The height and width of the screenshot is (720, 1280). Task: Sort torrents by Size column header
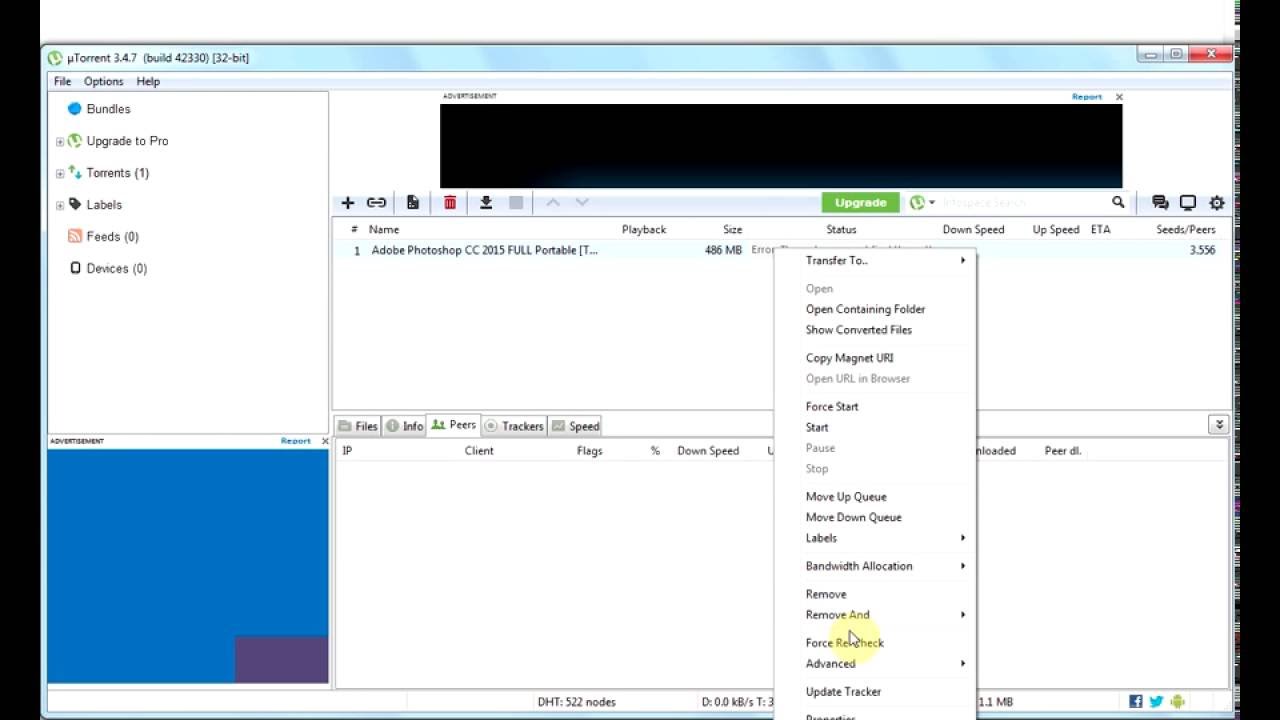[733, 230]
